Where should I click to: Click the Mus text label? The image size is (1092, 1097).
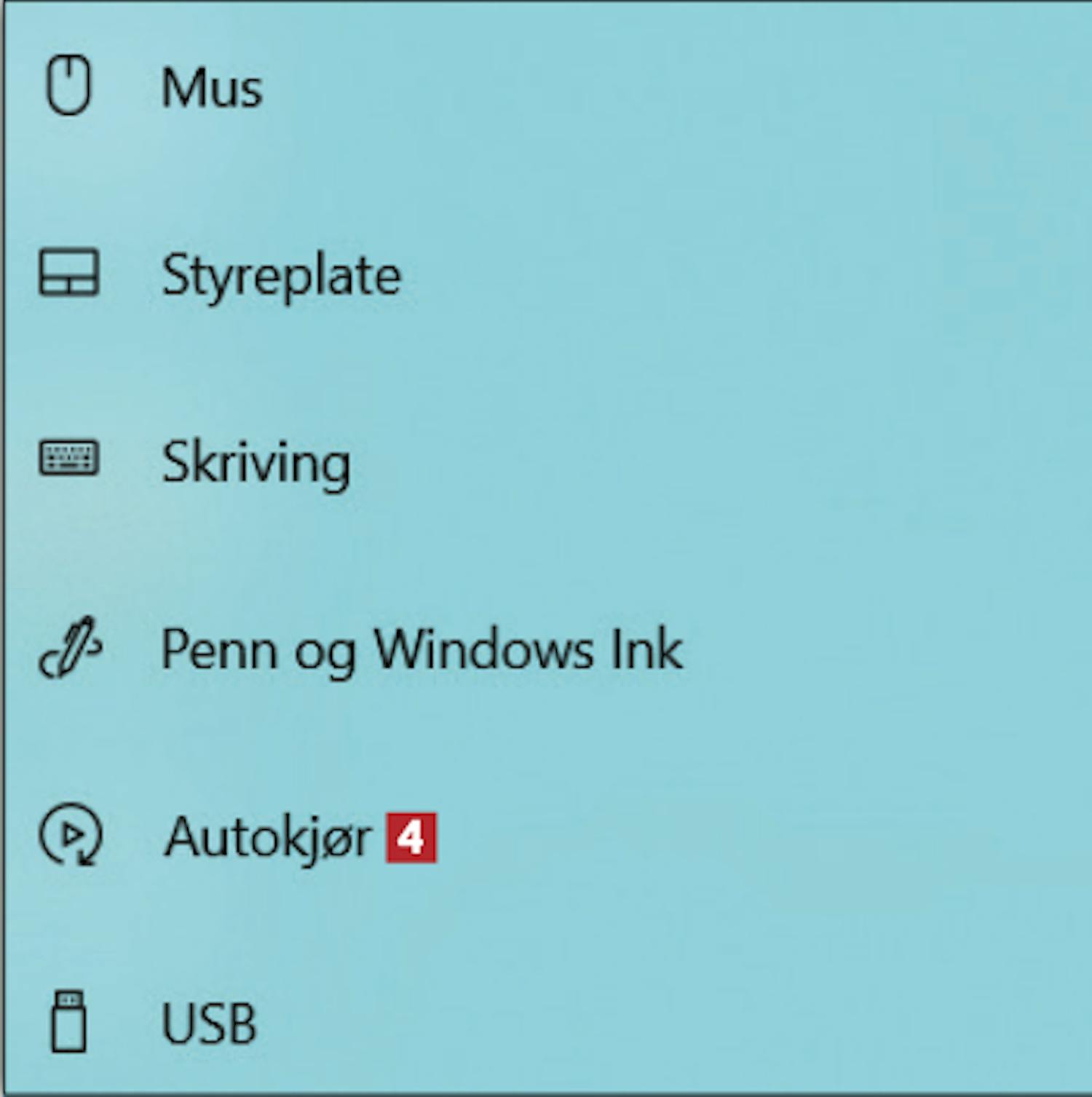pyautogui.click(x=212, y=87)
